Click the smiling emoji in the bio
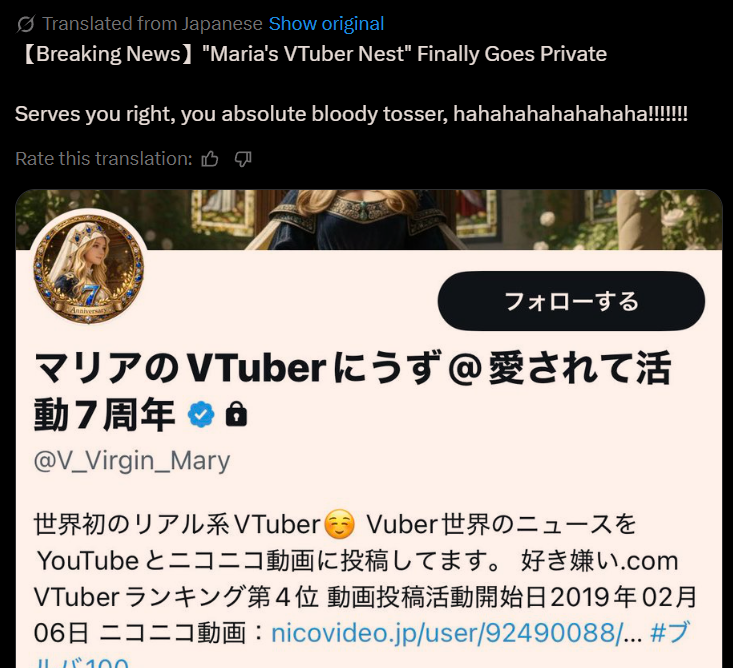 (x=339, y=524)
